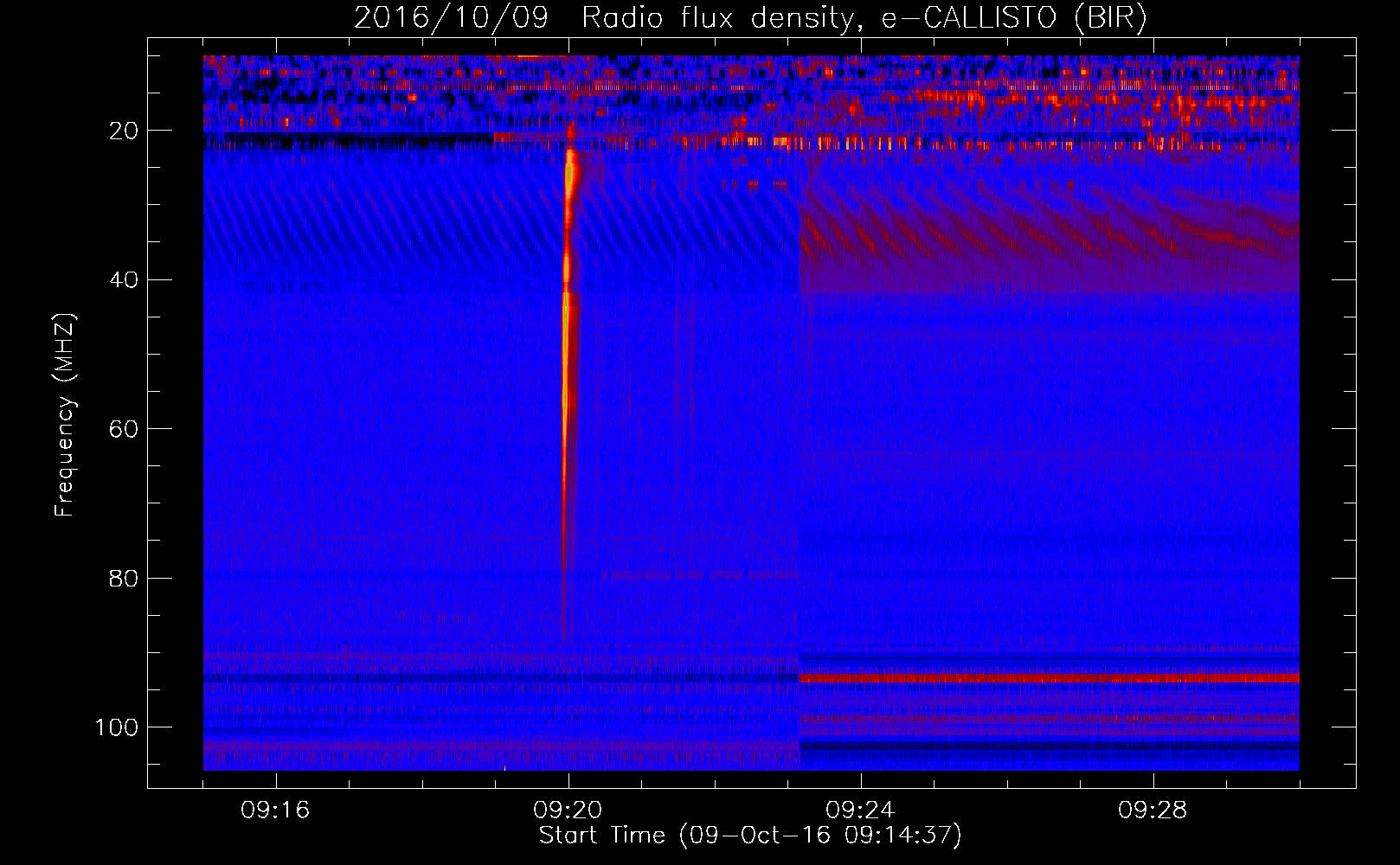
Task: Click the plot title '2016/10/09 Radio flux density, e-CALLISTO (BIR)'
Action: tap(750, 17)
